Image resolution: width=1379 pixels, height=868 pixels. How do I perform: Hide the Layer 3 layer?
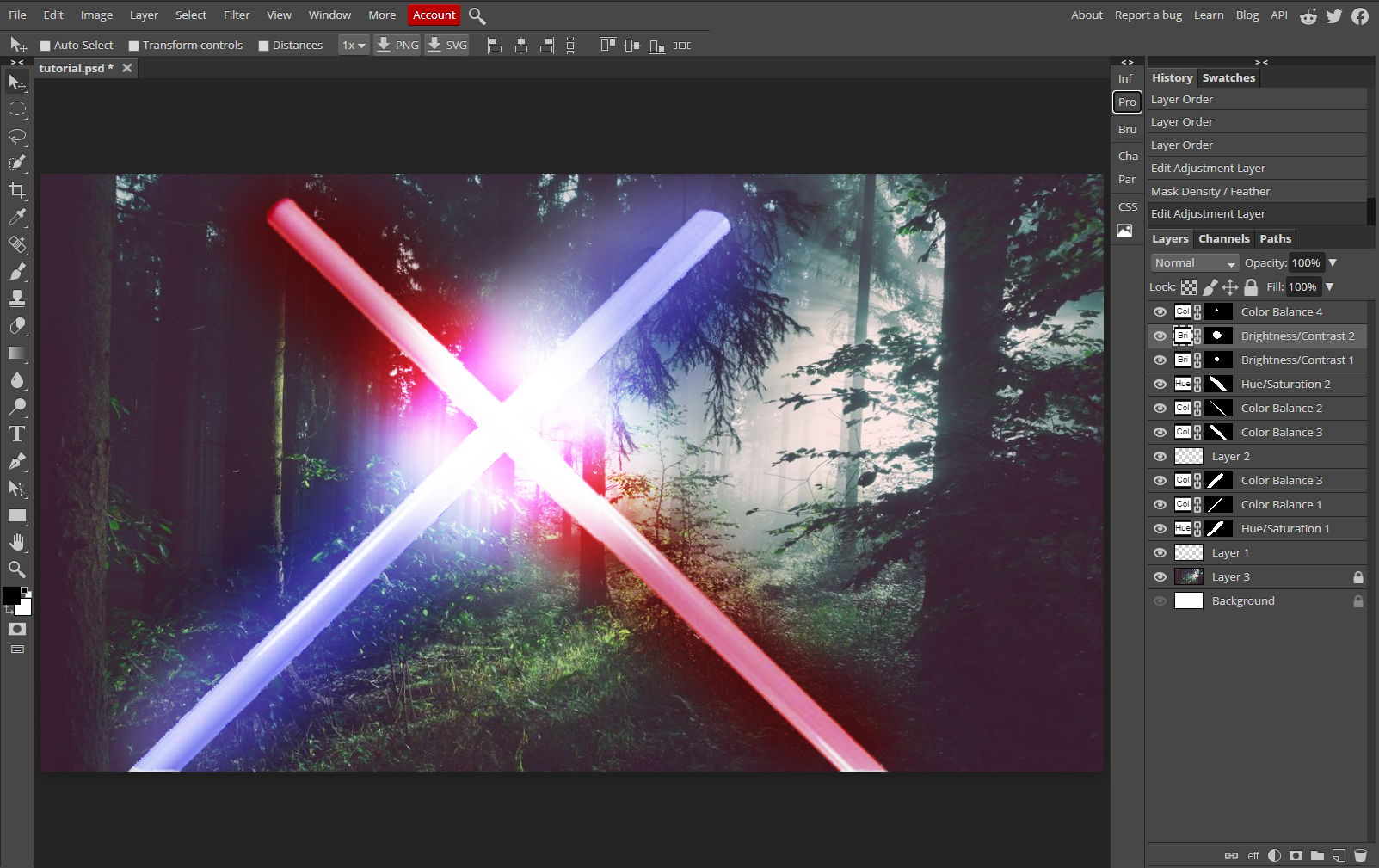[x=1160, y=576]
